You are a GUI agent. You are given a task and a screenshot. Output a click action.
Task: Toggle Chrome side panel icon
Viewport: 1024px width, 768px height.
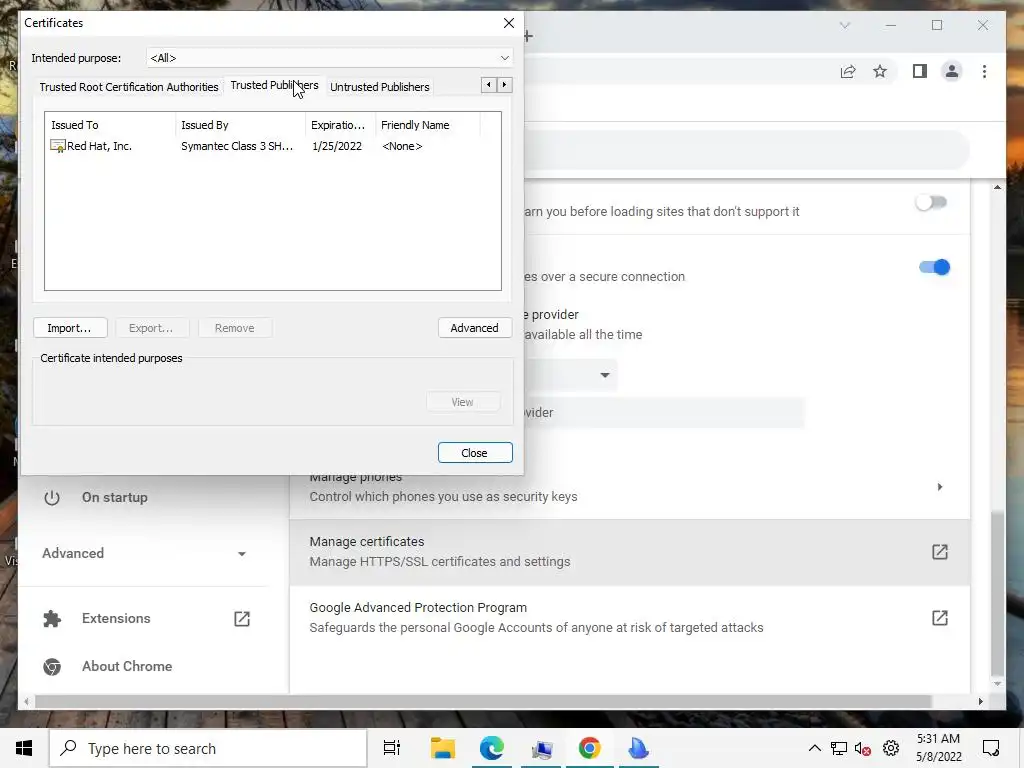[920, 71]
